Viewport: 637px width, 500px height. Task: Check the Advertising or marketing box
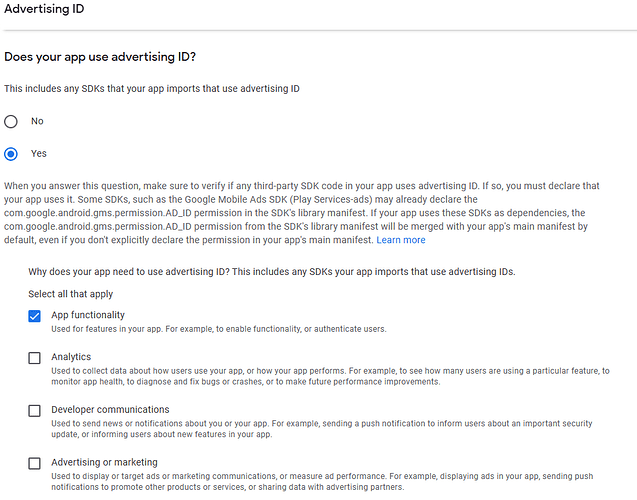coord(35,463)
